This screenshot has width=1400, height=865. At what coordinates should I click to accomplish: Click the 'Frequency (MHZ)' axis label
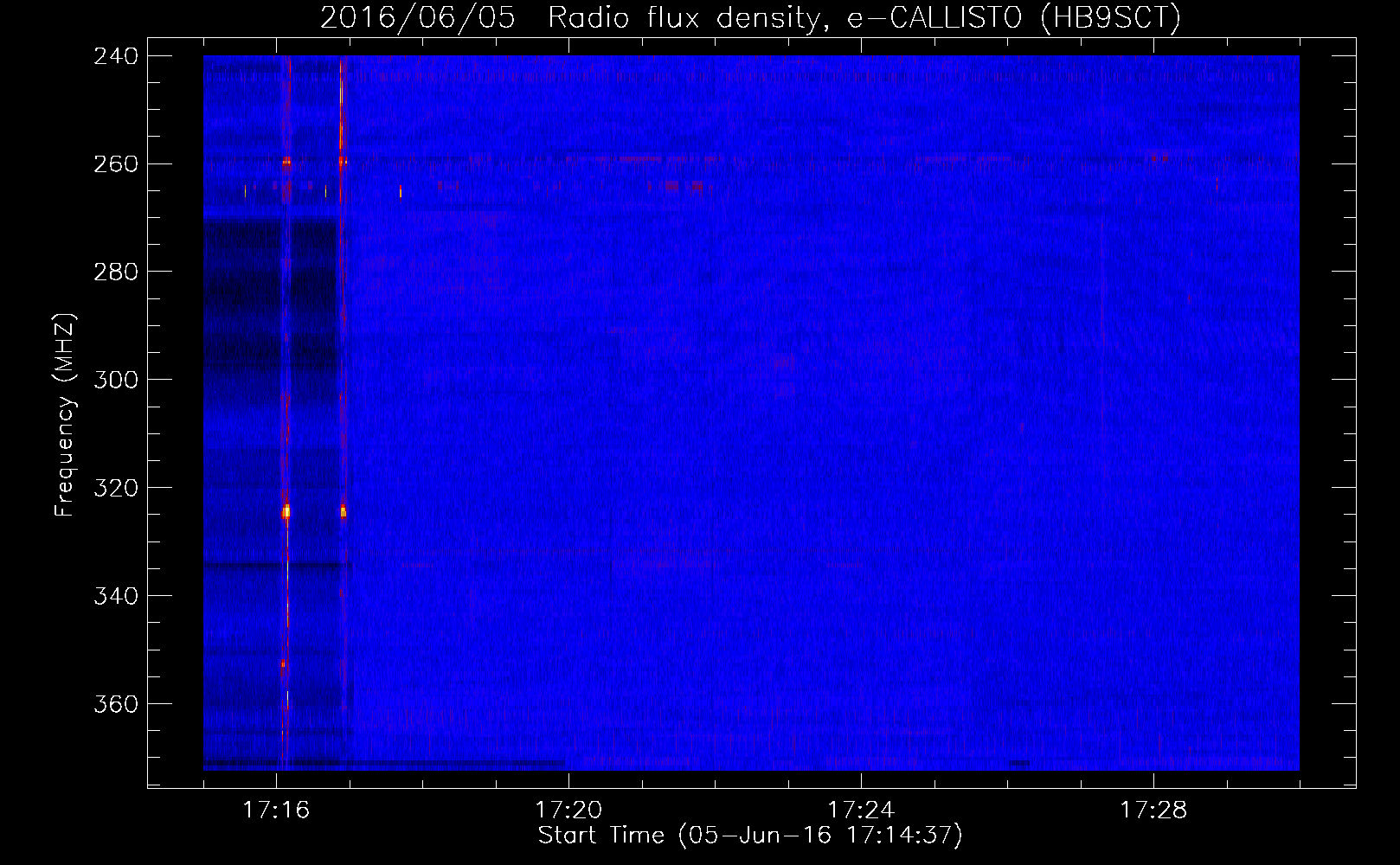coord(65,414)
